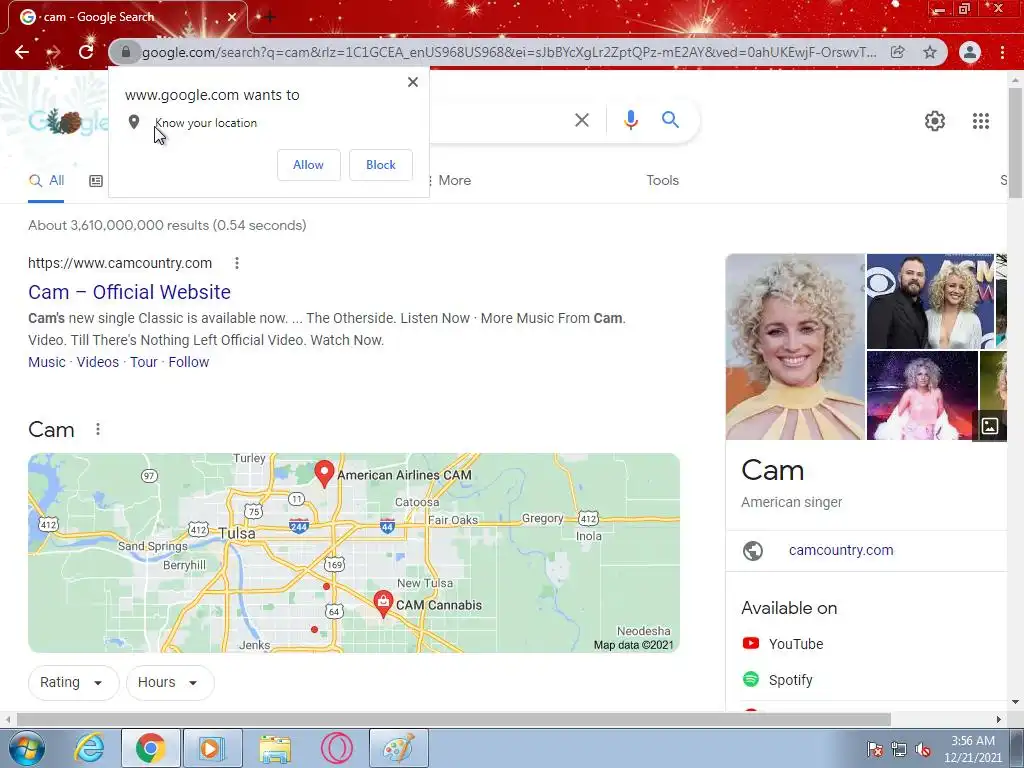Launch Opera from the taskbar

(x=337, y=748)
